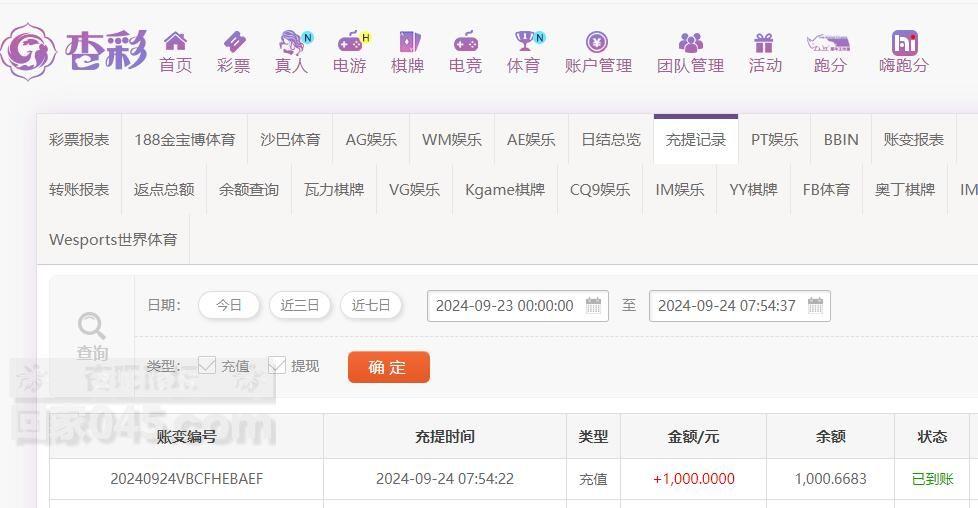This screenshot has width=978, height=508.
Task: Click the 金额/元 column header
Action: [694, 436]
